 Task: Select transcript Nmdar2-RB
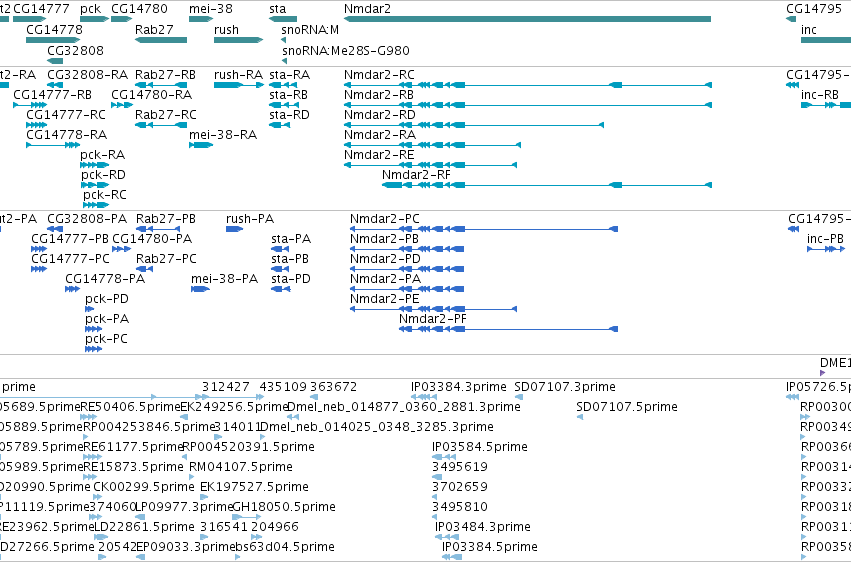click(x=379, y=94)
